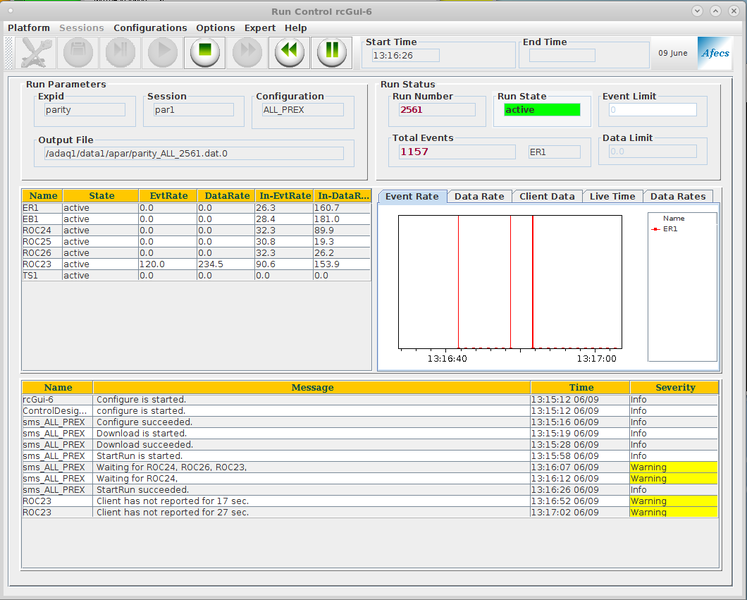Open the Sessions menu
This screenshot has width=747, height=600.
click(x=81, y=28)
